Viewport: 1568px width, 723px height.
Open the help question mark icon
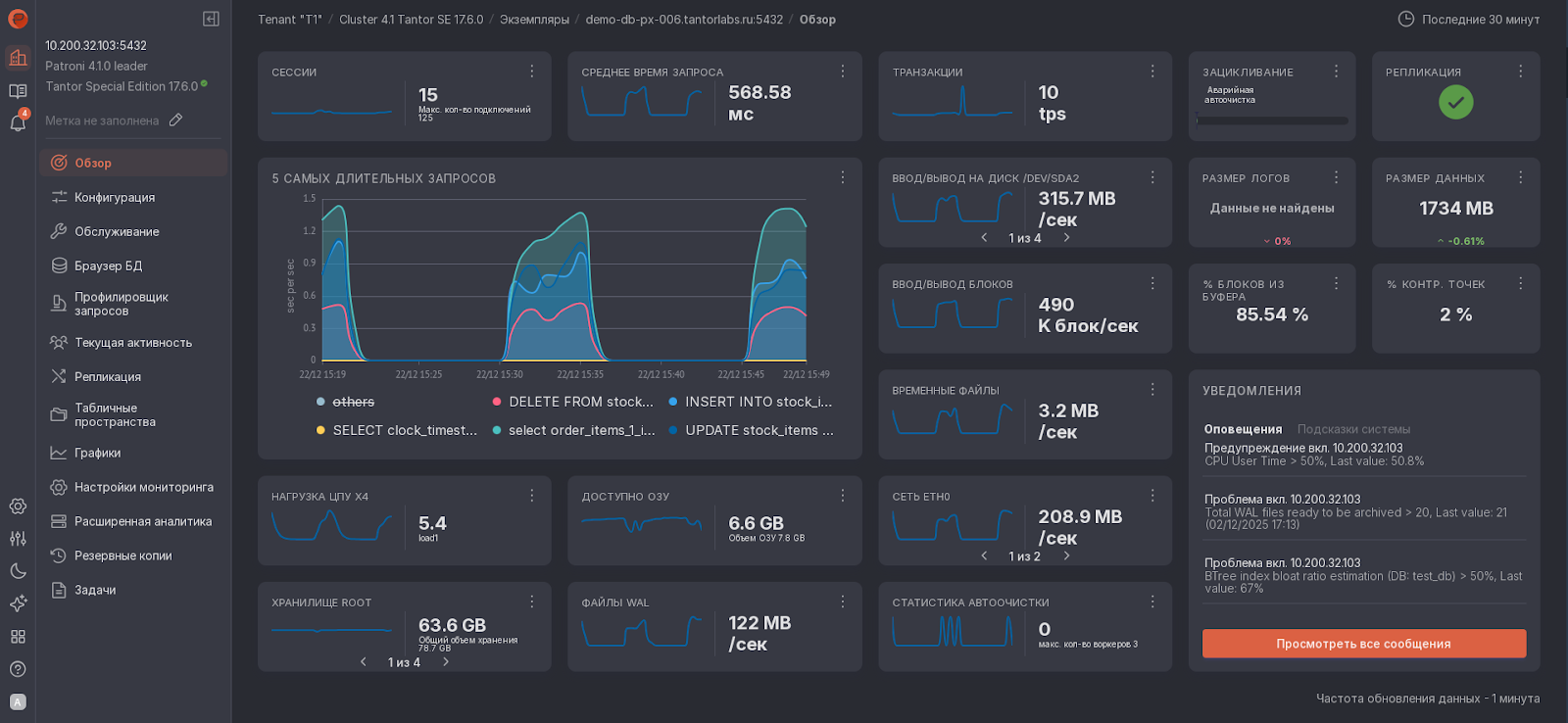18,669
